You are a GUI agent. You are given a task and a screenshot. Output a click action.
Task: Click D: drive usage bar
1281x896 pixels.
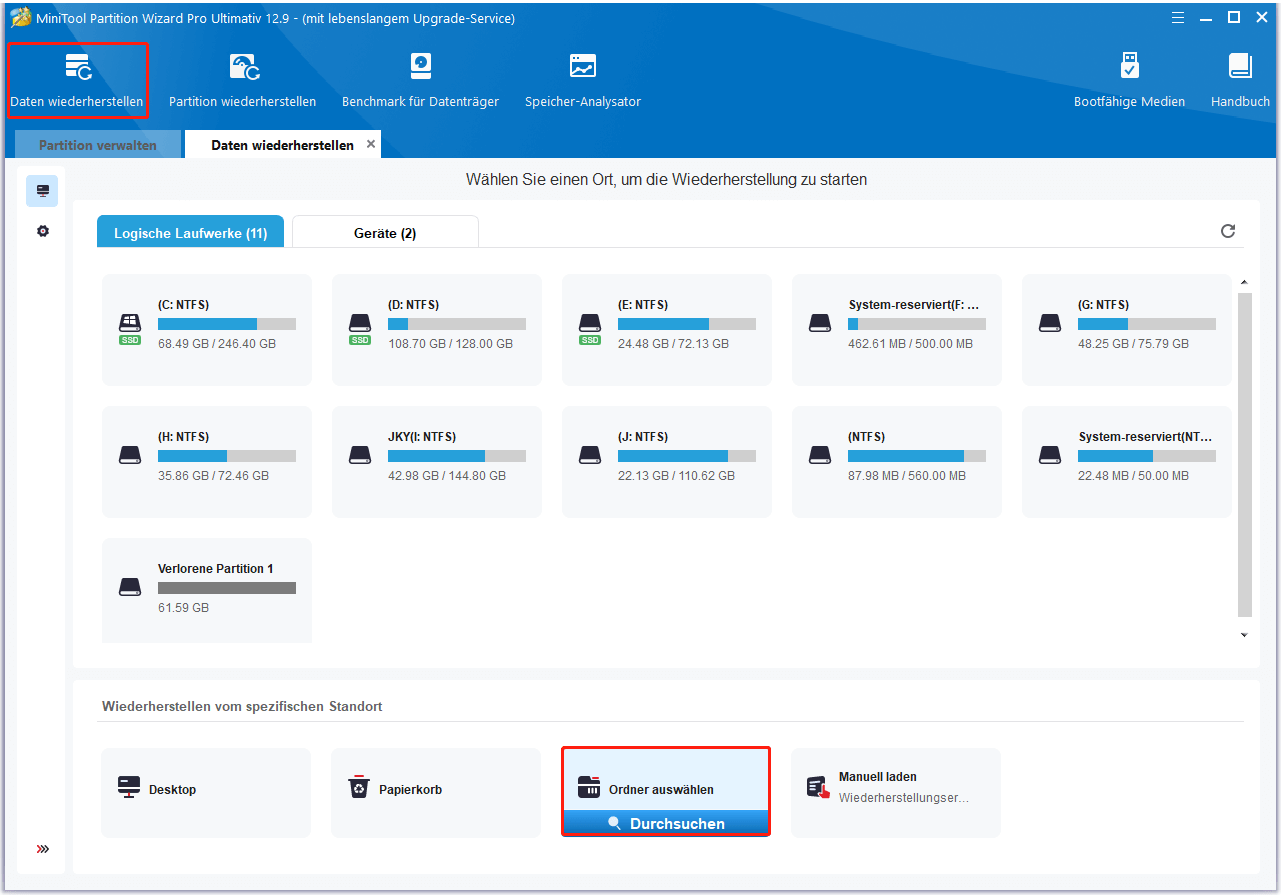[x=457, y=324]
